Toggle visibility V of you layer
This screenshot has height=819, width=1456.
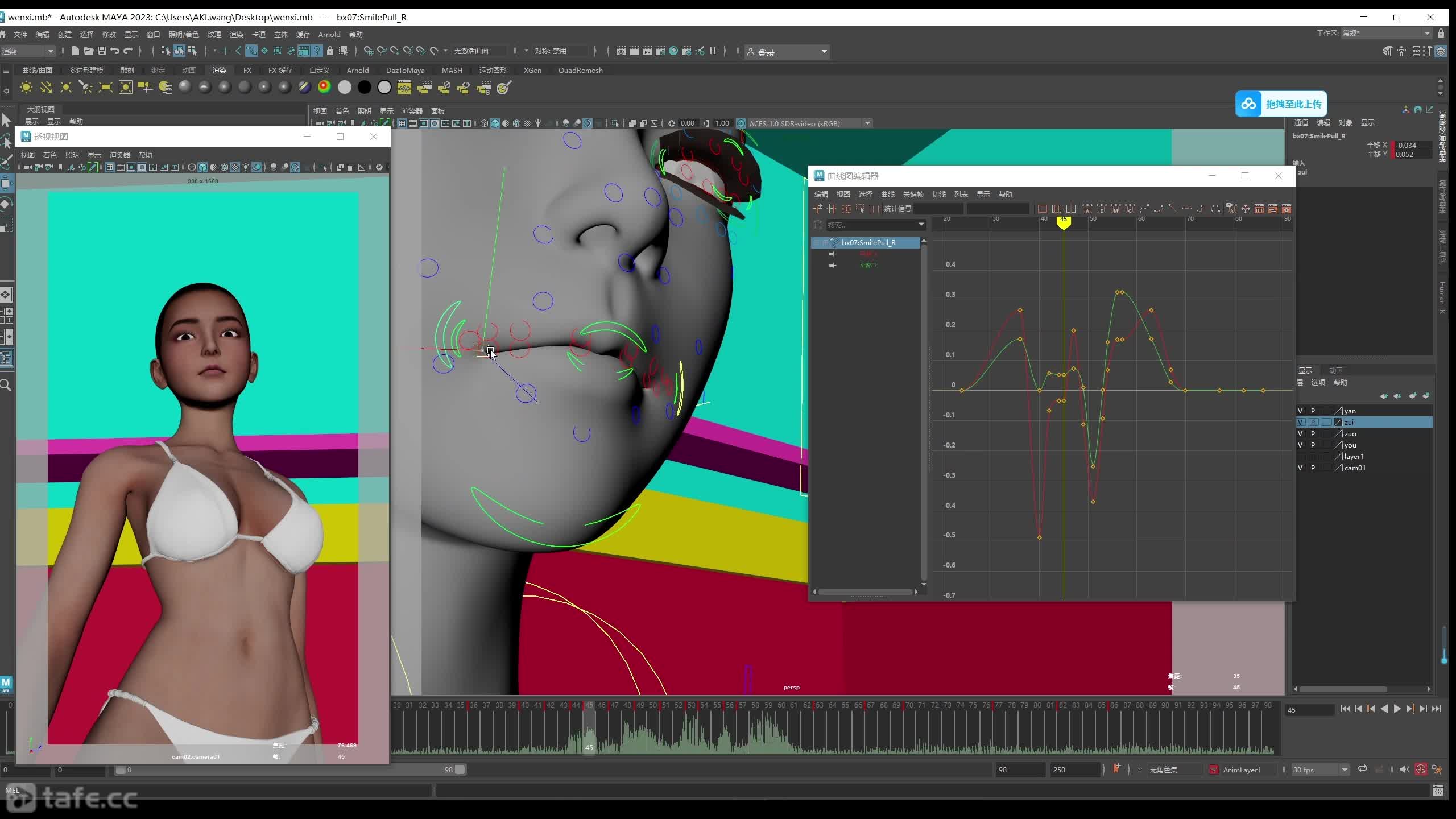tap(1300, 445)
